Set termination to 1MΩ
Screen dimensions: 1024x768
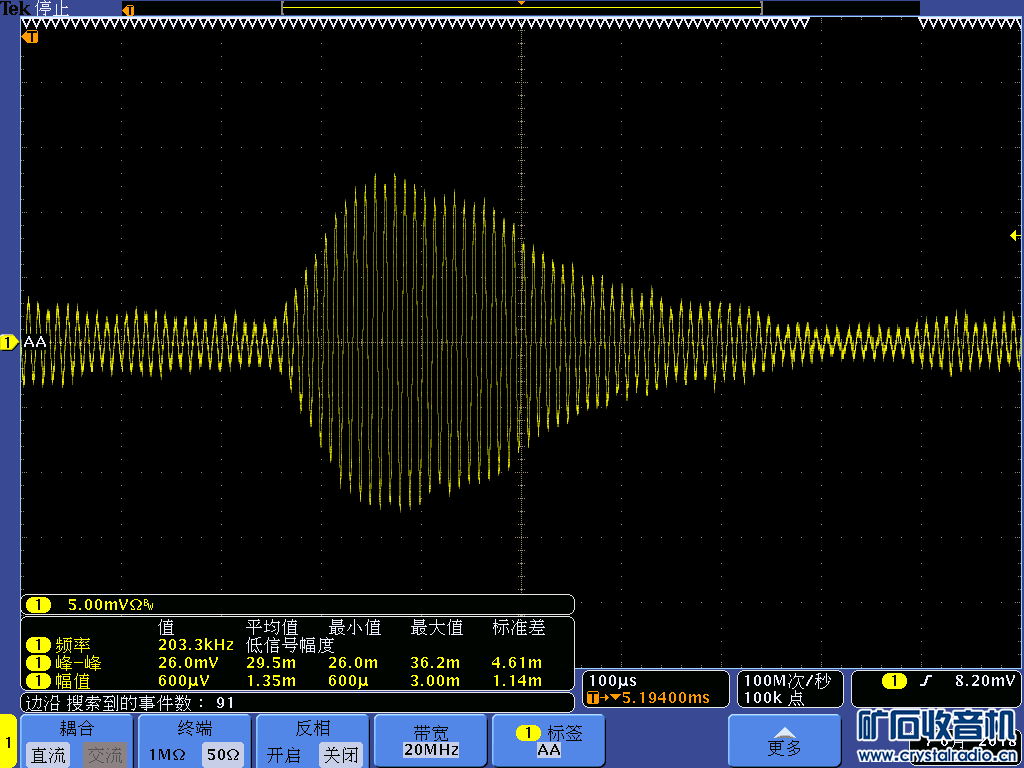tap(167, 755)
